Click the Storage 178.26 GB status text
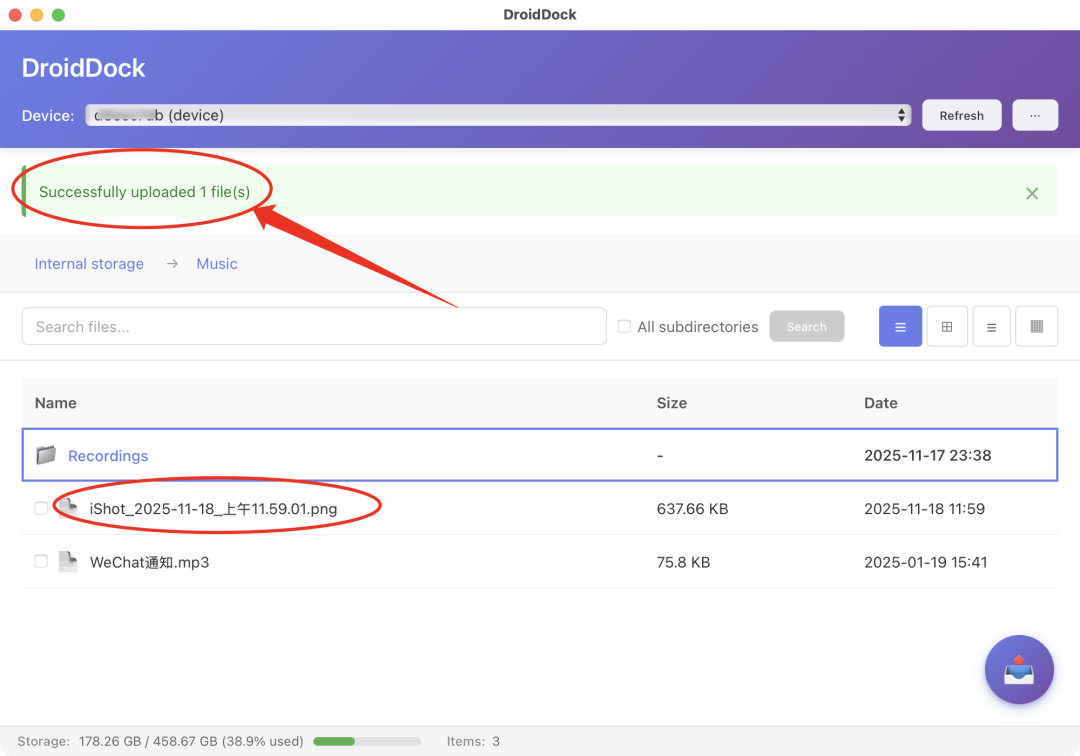The height and width of the screenshot is (756, 1080). (x=160, y=742)
